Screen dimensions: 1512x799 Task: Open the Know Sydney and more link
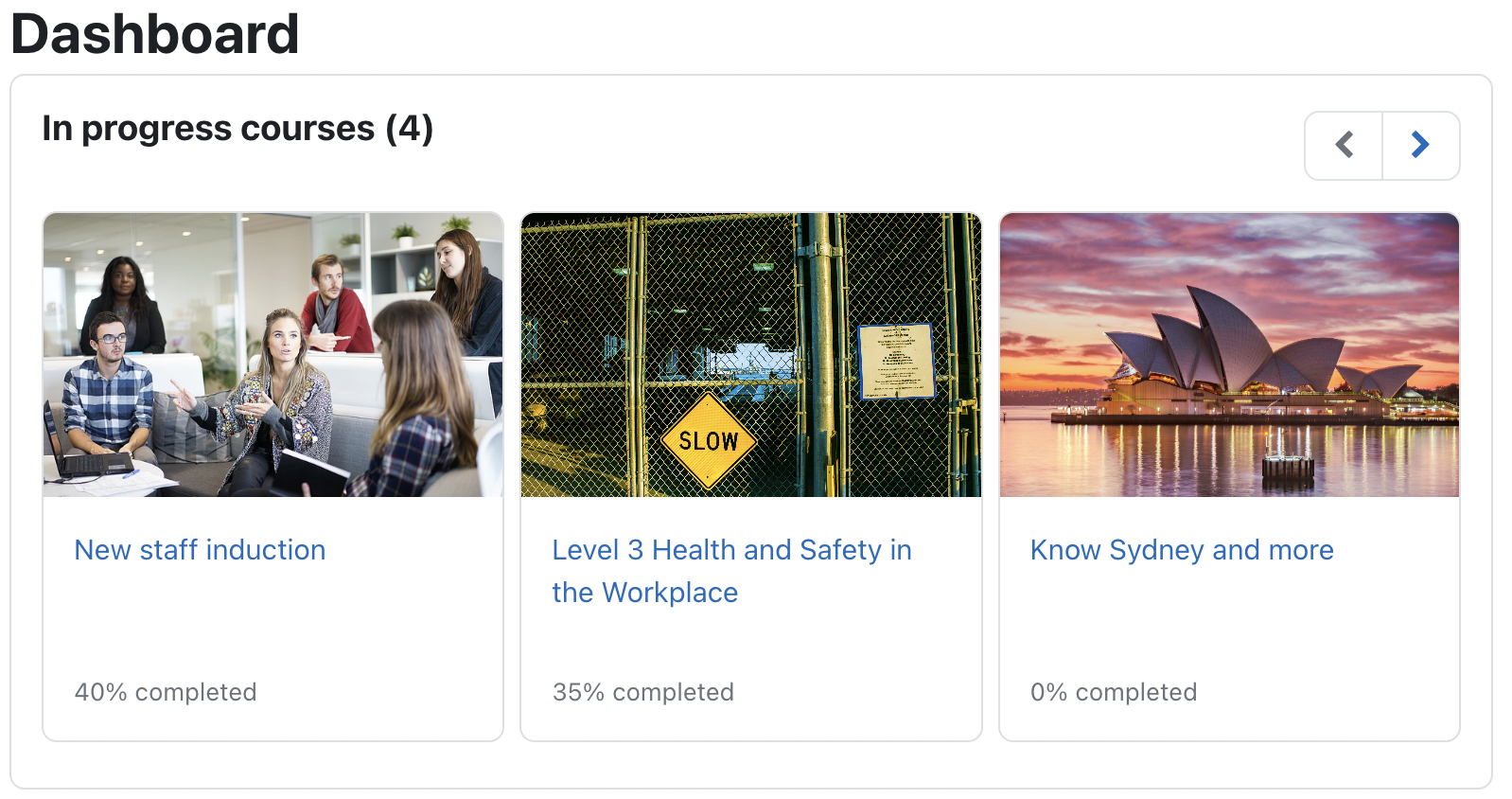coord(1182,550)
